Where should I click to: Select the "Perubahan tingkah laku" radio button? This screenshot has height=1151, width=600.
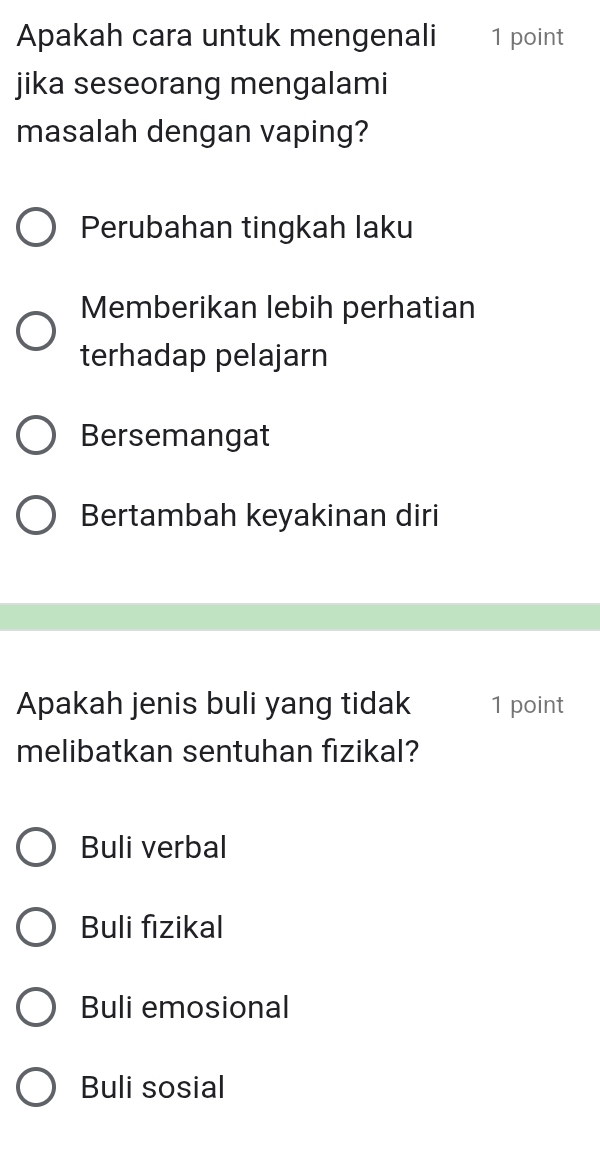tap(36, 228)
